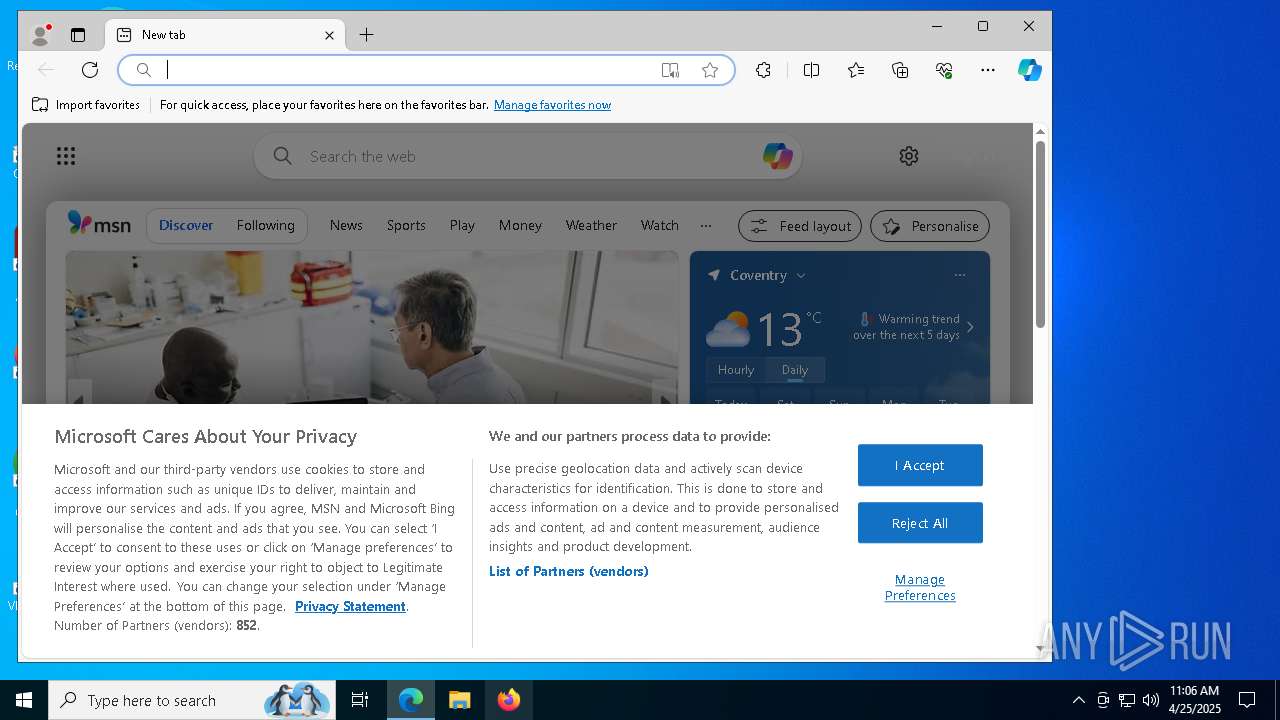Open the notification center icon

click(1247, 700)
